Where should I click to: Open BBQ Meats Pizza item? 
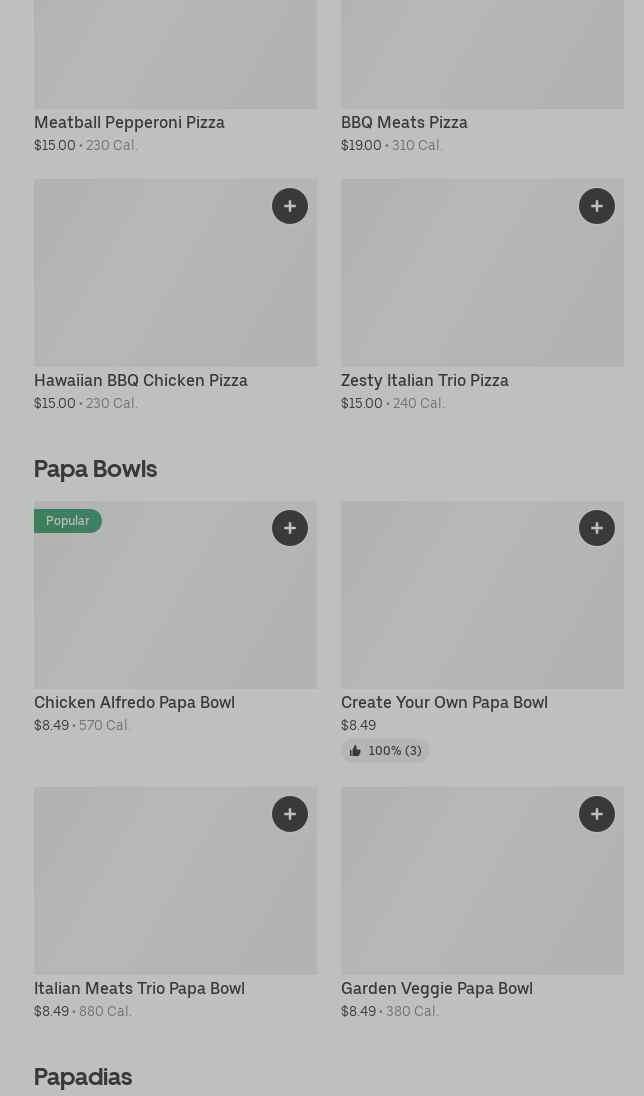pos(404,122)
